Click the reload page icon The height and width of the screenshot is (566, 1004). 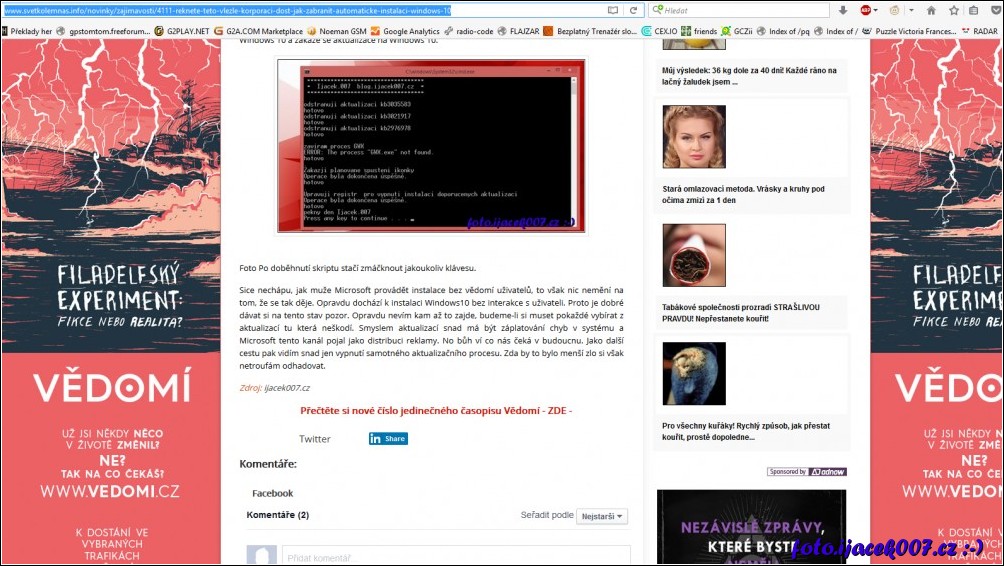(634, 10)
